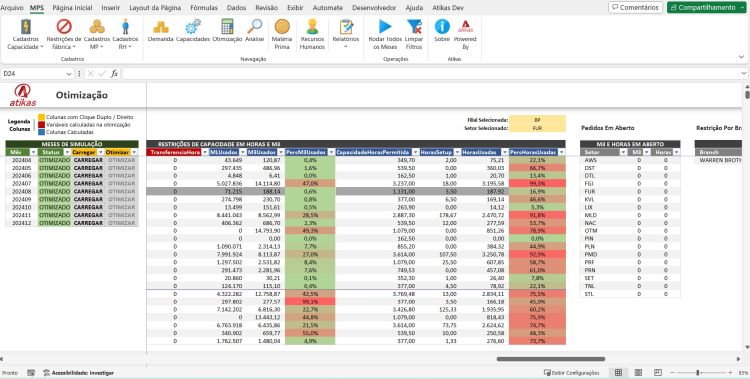Viewport: 750px width, 379px height.
Task: Open Setor column filter dropdown
Action: (623, 152)
